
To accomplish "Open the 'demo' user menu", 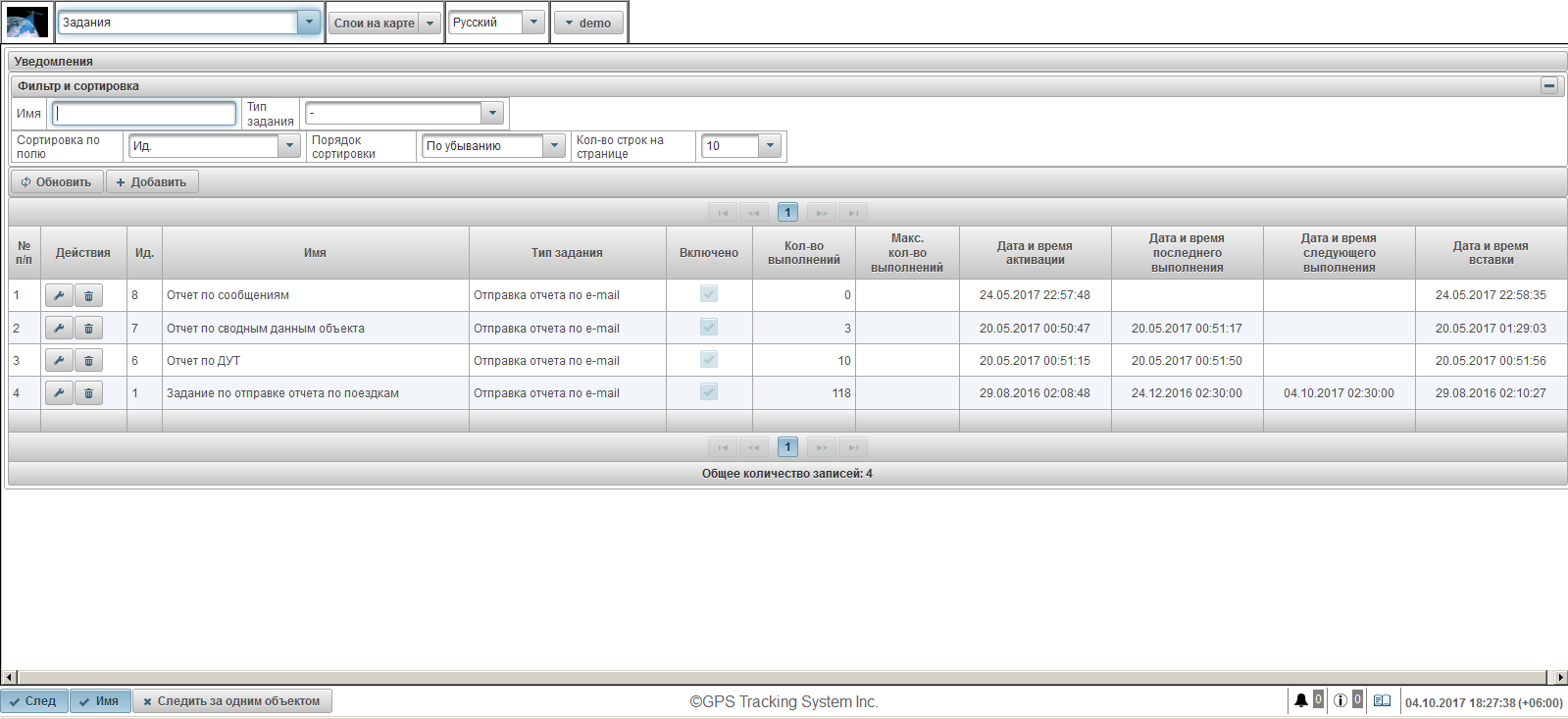I will [x=588, y=23].
